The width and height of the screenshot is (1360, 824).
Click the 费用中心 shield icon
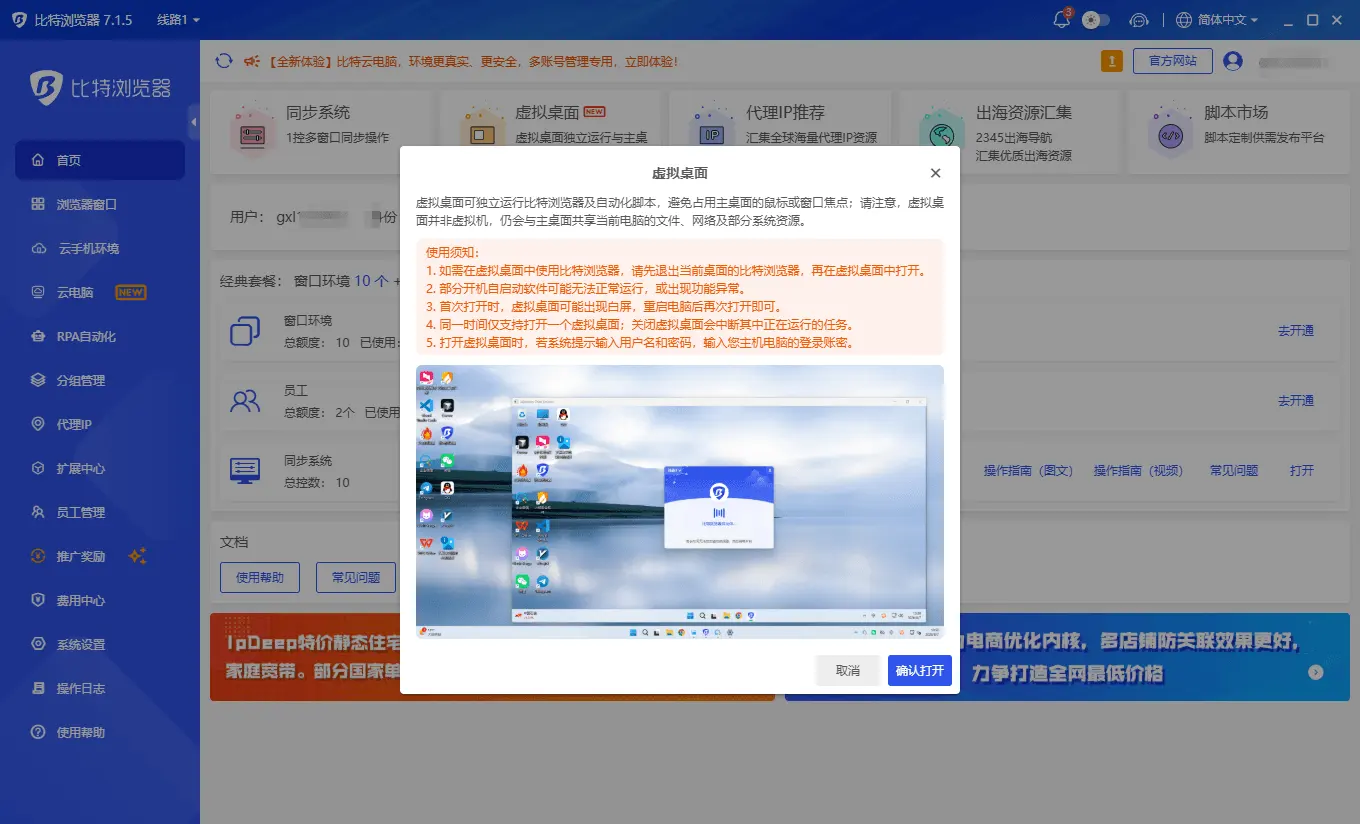[38, 600]
